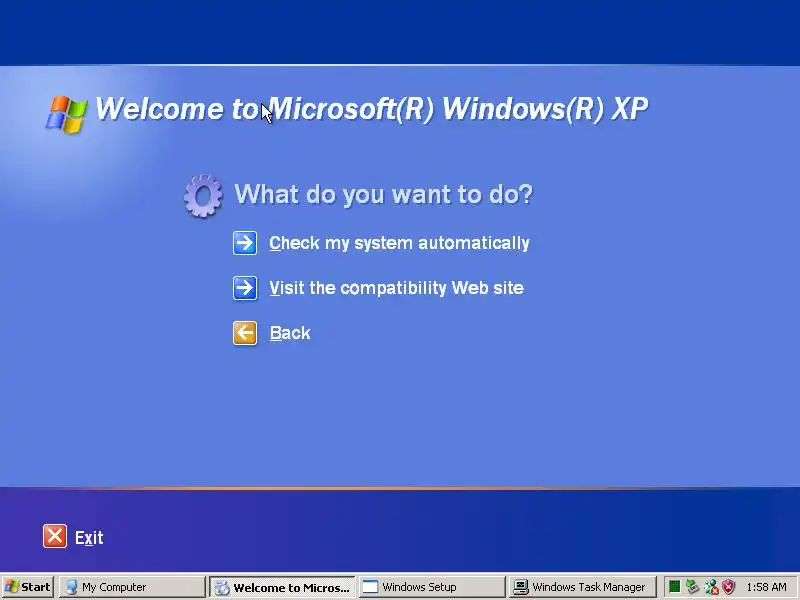Switch to My Computer taskbar button
Screen dimensions: 800x600
tap(133, 587)
